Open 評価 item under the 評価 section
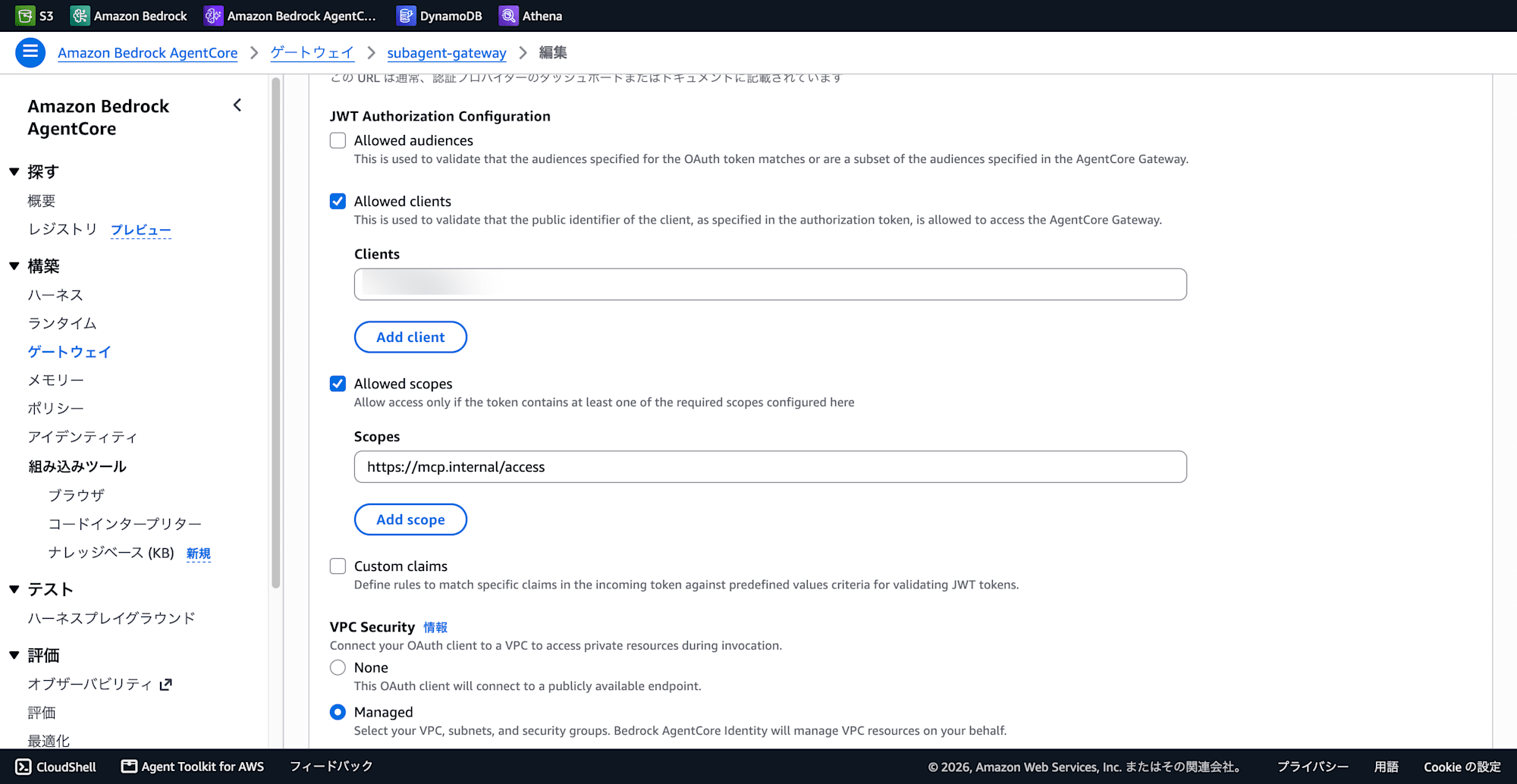 [x=42, y=713]
